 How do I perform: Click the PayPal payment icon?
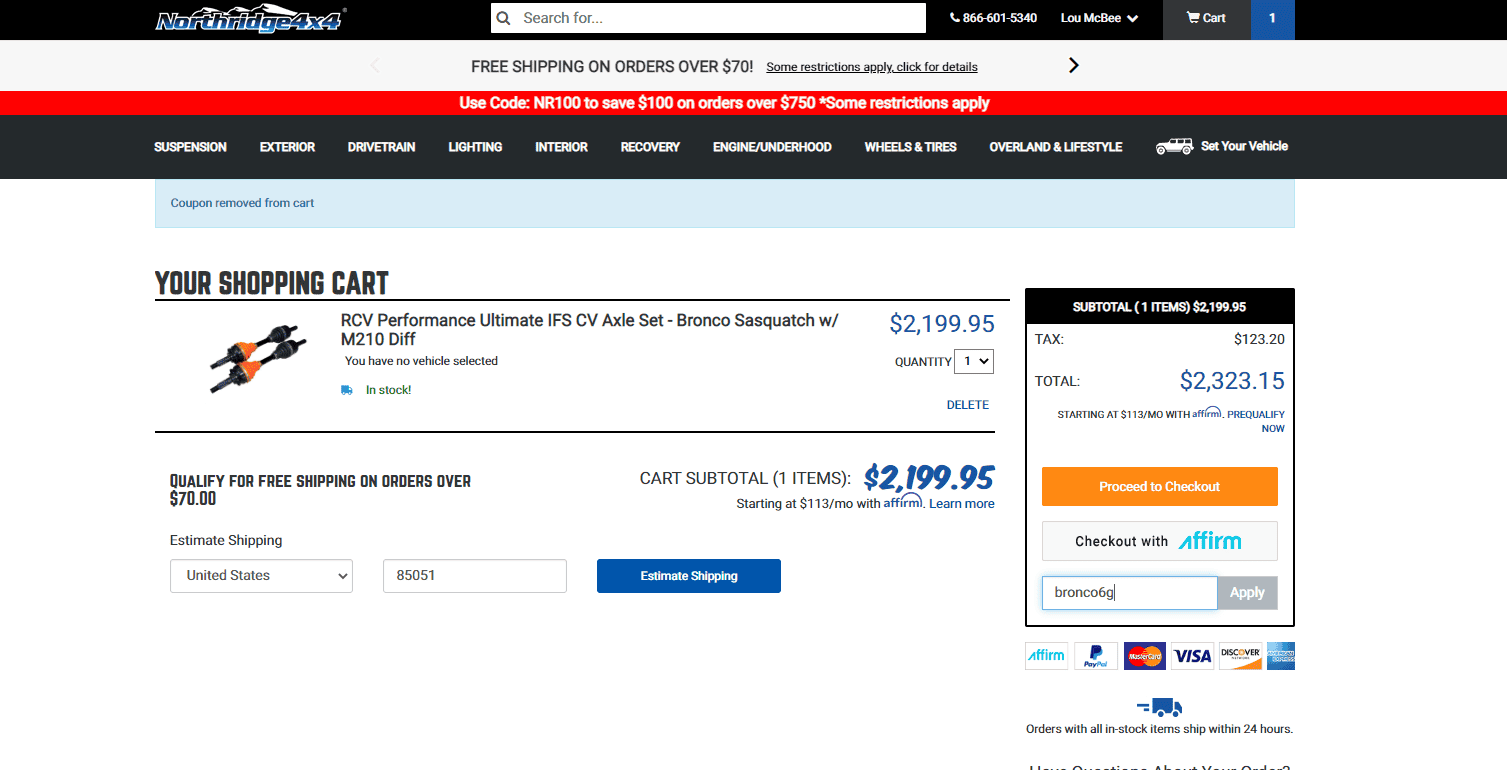[1096, 656]
